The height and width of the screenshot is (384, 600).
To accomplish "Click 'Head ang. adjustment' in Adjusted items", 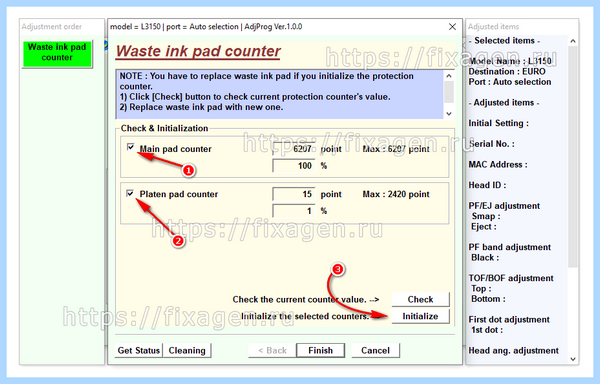I will tap(514, 350).
